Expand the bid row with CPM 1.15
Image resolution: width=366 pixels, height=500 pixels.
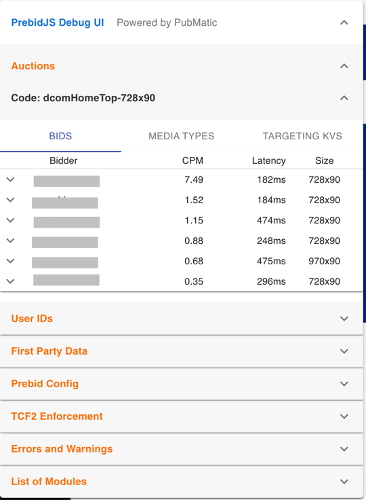(x=11, y=220)
